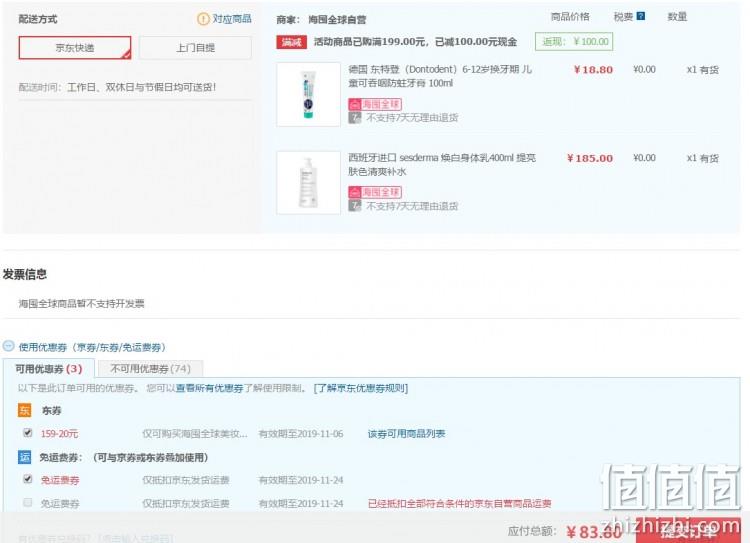Check the unticked 免运费券 row
Viewport: 750px width, 543px height.
pos(28,502)
